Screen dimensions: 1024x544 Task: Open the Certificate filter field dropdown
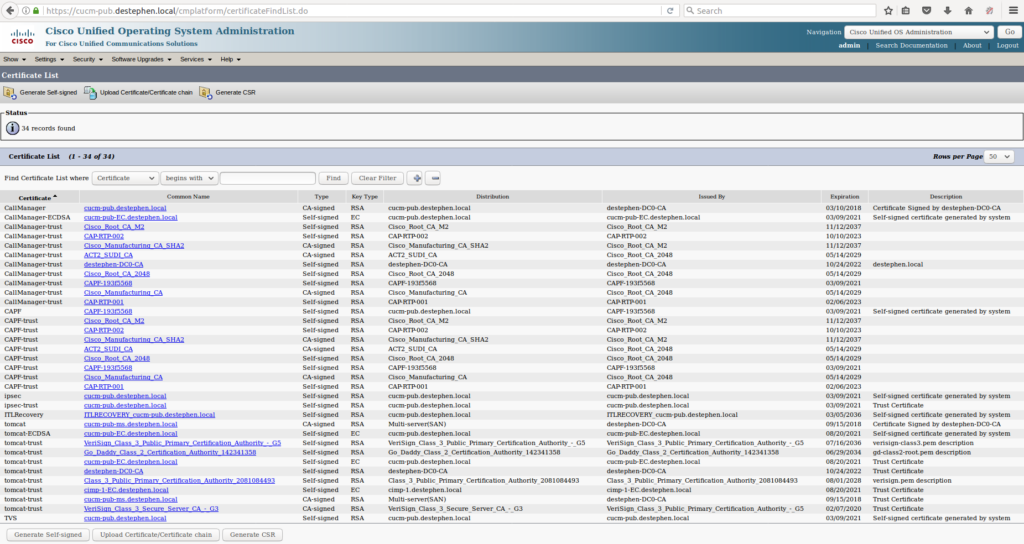(125, 178)
